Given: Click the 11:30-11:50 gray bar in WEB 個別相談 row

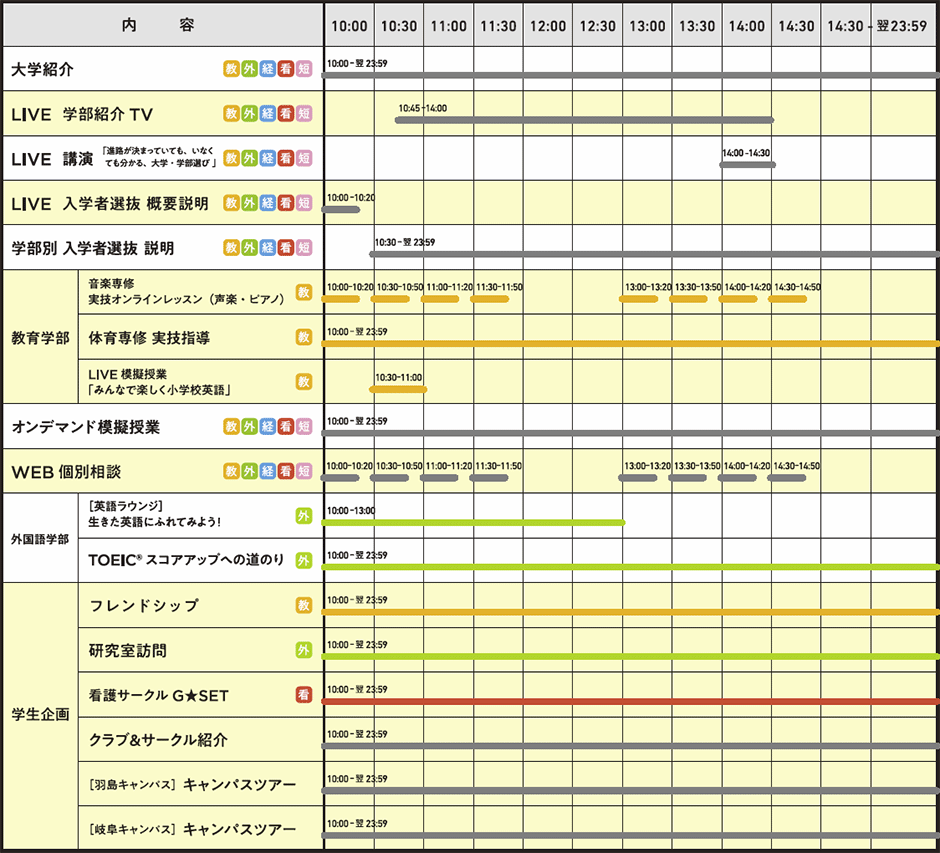Looking at the screenshot, I should pyautogui.click(x=489, y=478).
